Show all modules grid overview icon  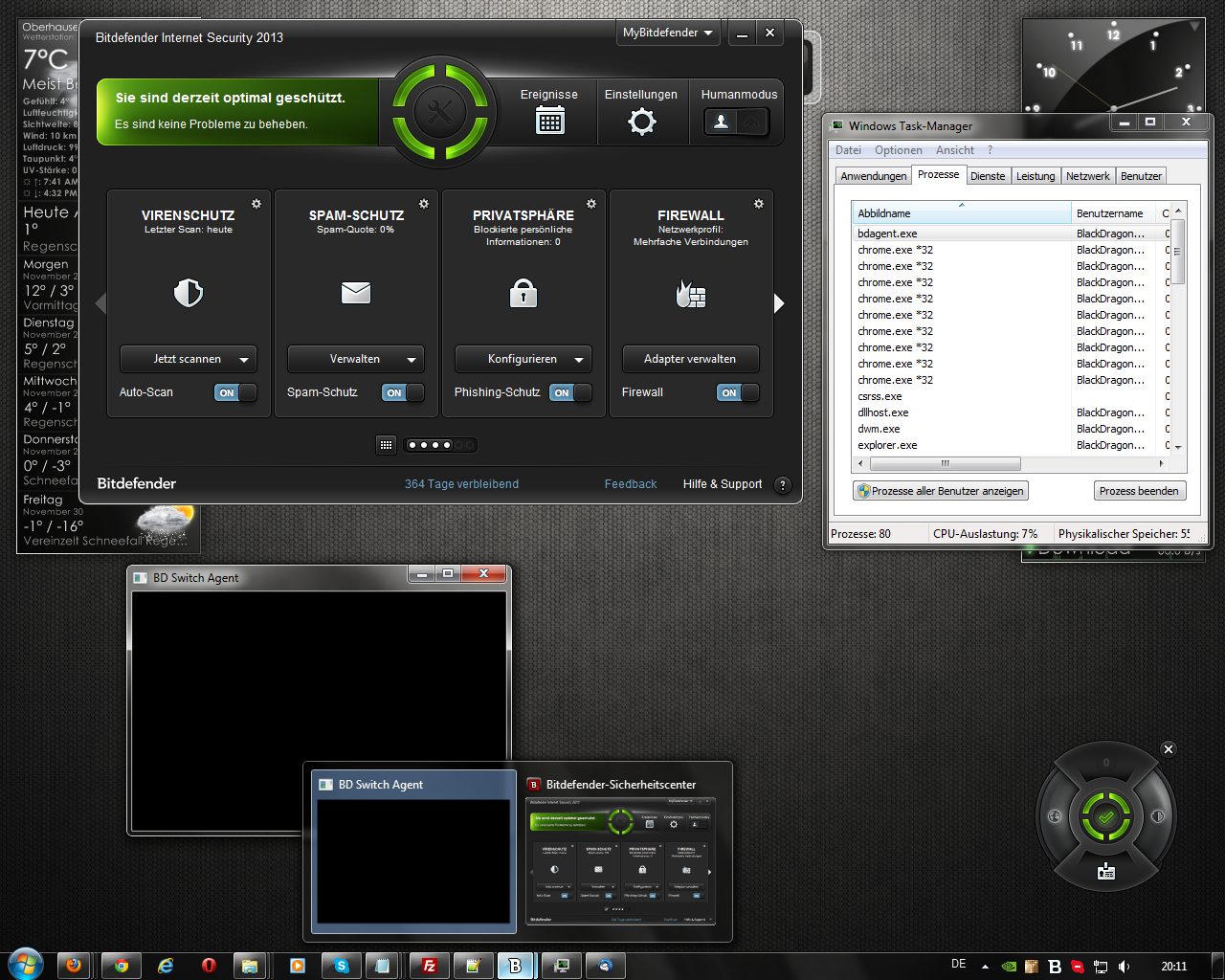(x=387, y=445)
